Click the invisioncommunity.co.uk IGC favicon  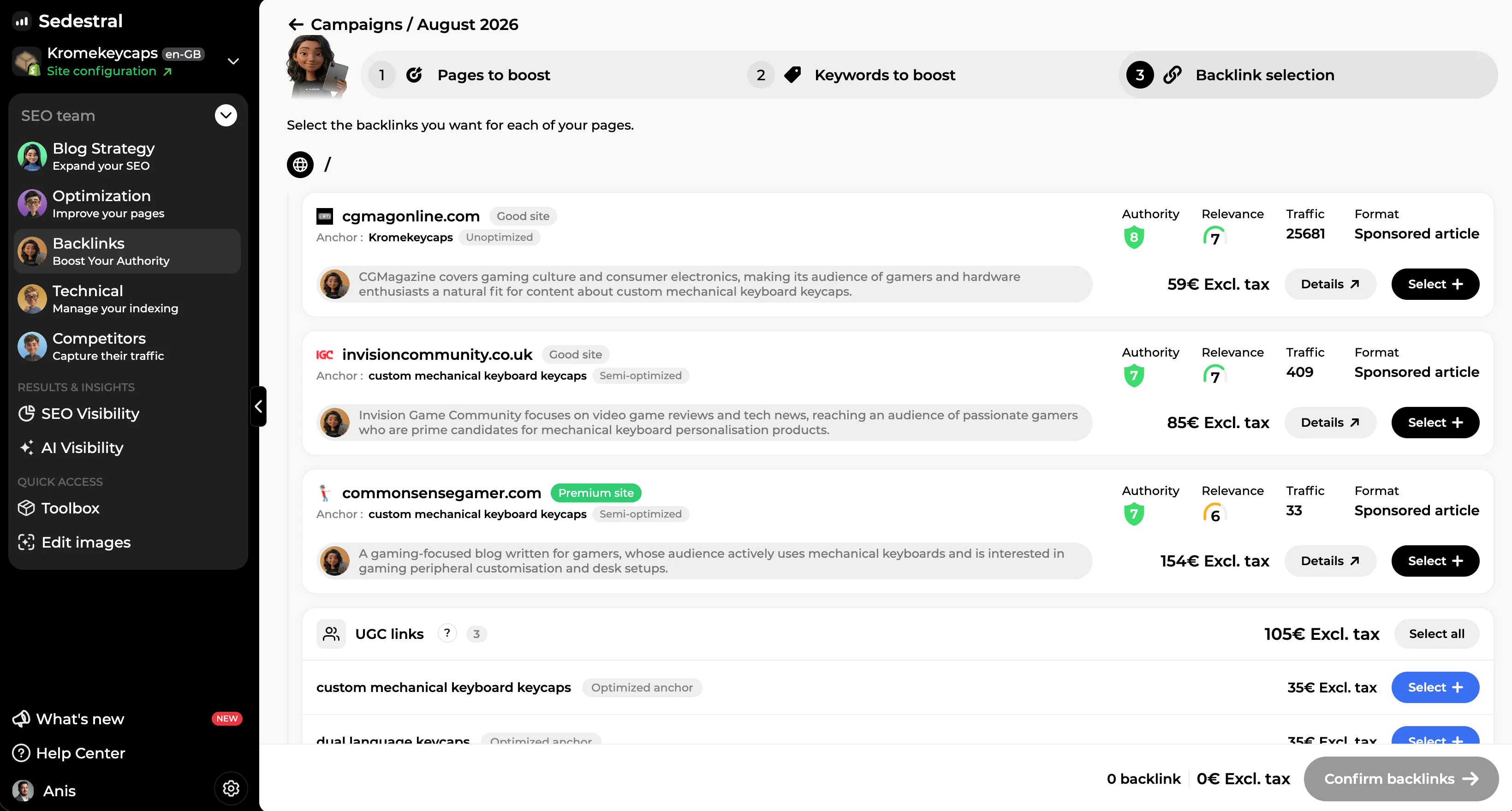[x=325, y=355]
